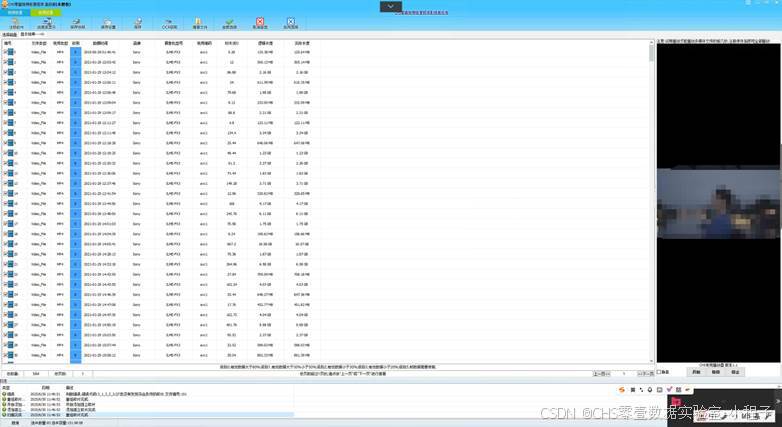
Task: Toggle the checkbox below the video preview
Action: 659,372
